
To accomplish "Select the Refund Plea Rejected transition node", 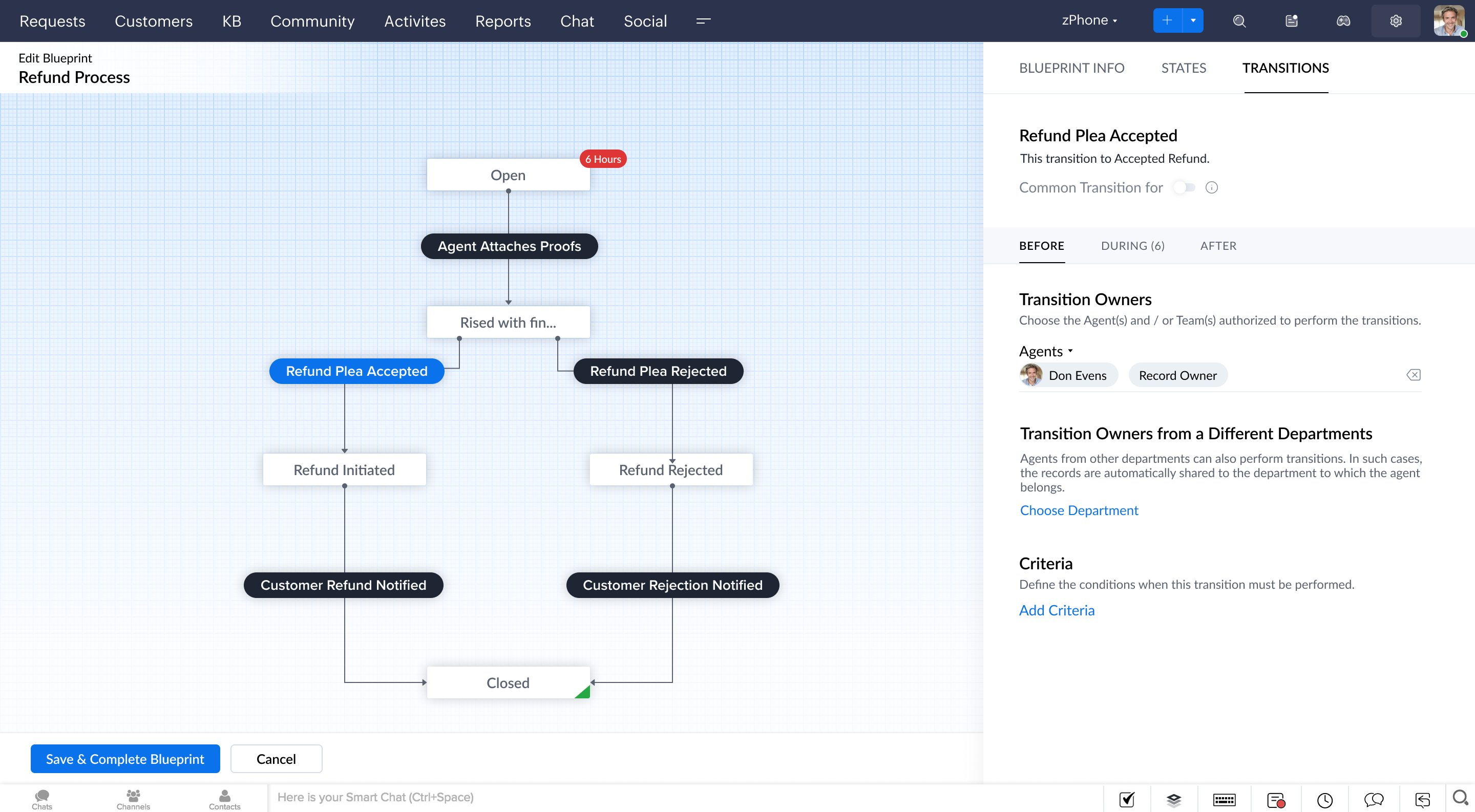I will point(658,371).
